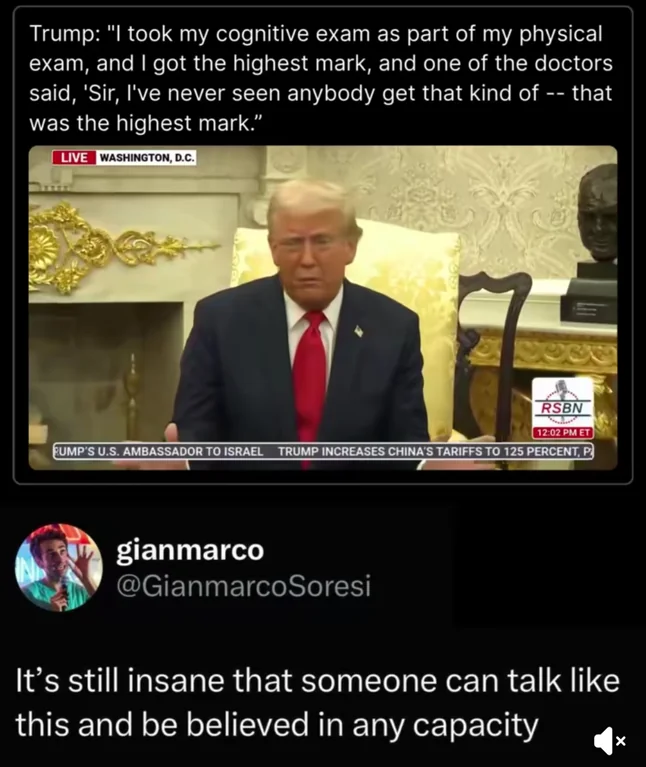Click the gianmarco display name
The width and height of the screenshot is (646, 767).
pyautogui.click(x=190, y=550)
